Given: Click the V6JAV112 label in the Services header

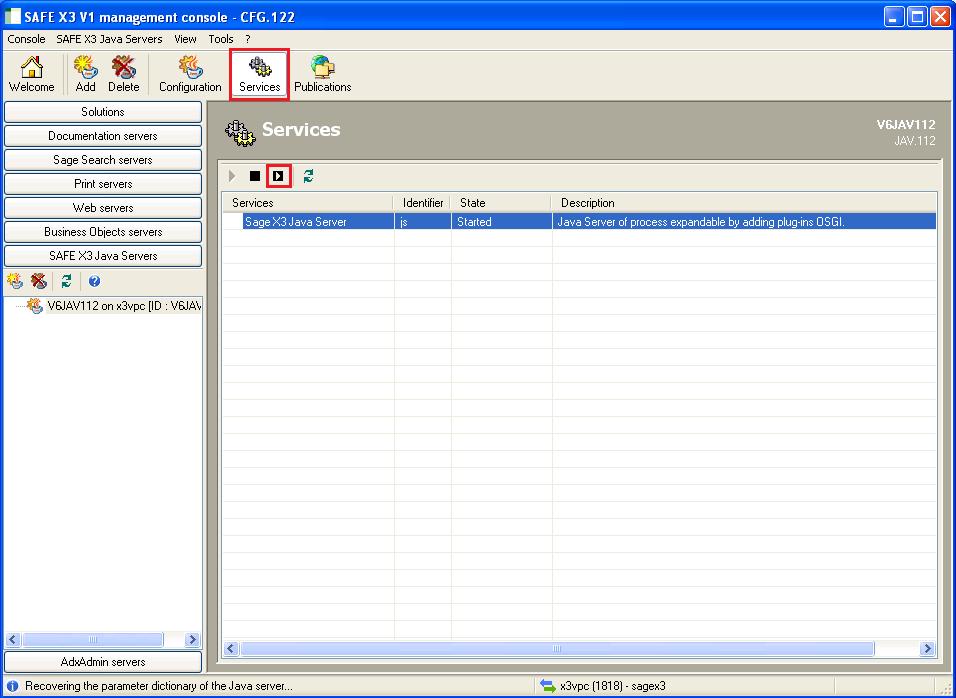Looking at the screenshot, I should (x=906, y=125).
